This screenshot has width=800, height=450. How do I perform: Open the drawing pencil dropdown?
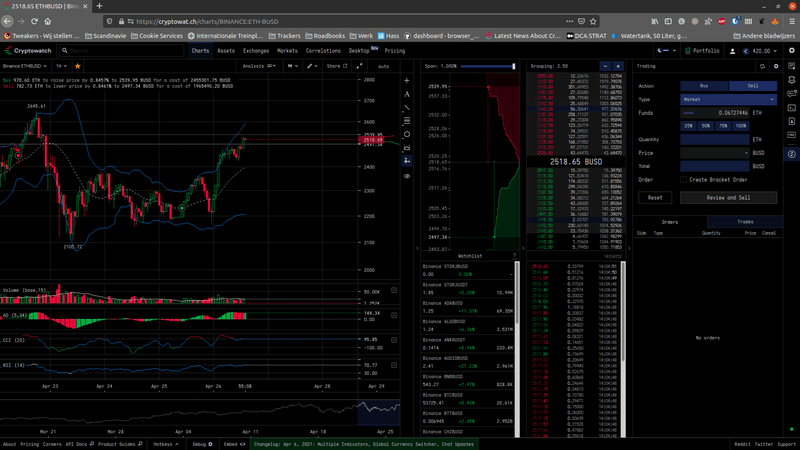tap(312, 66)
